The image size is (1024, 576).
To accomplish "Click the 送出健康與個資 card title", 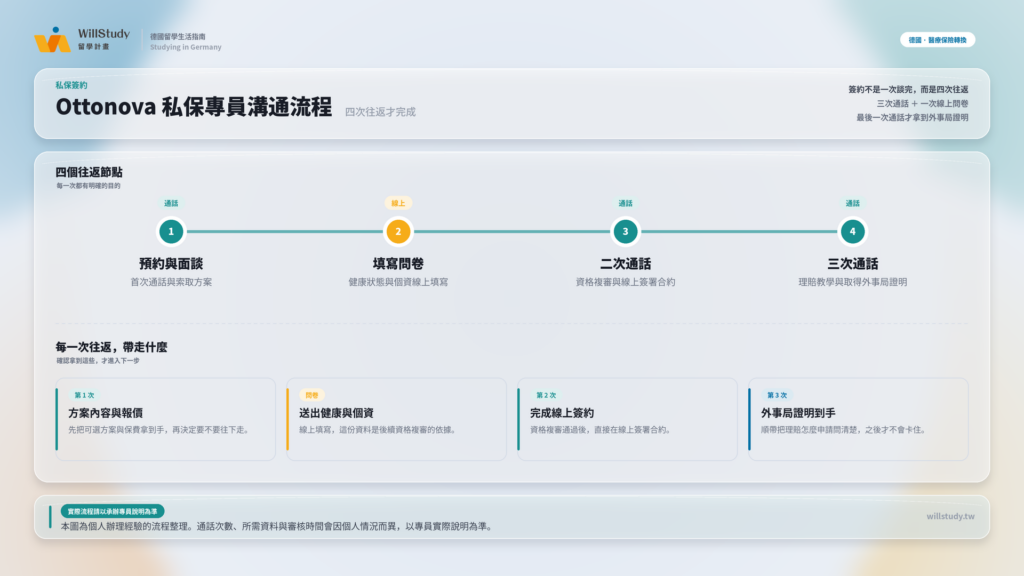I will coord(336,413).
